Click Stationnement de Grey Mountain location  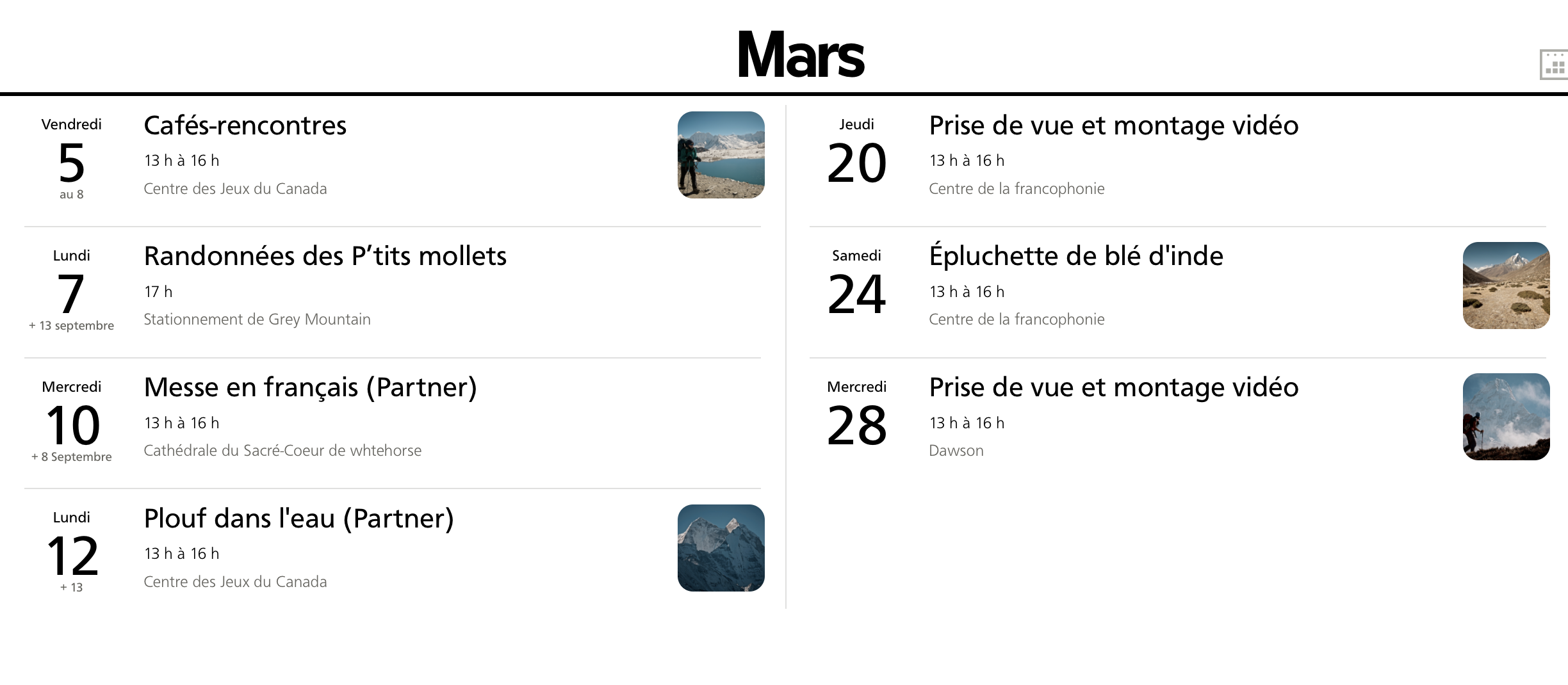[x=257, y=319]
